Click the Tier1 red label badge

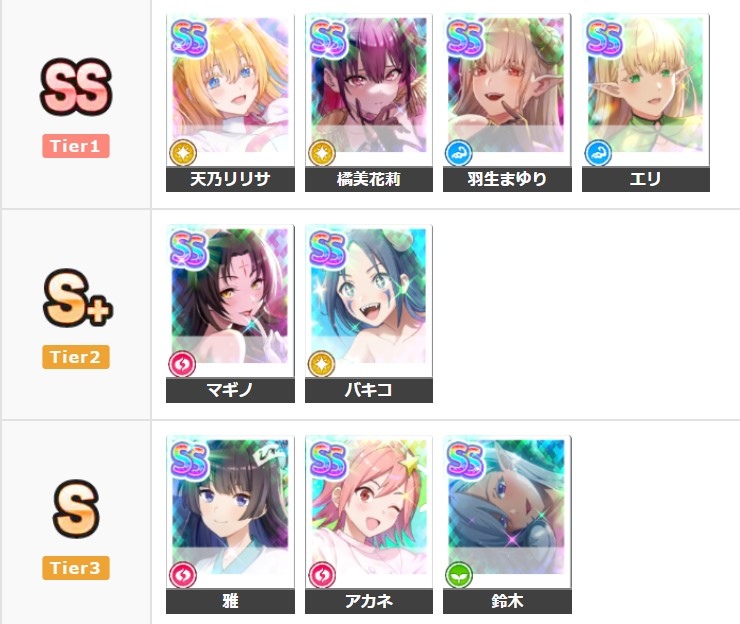click(76, 146)
